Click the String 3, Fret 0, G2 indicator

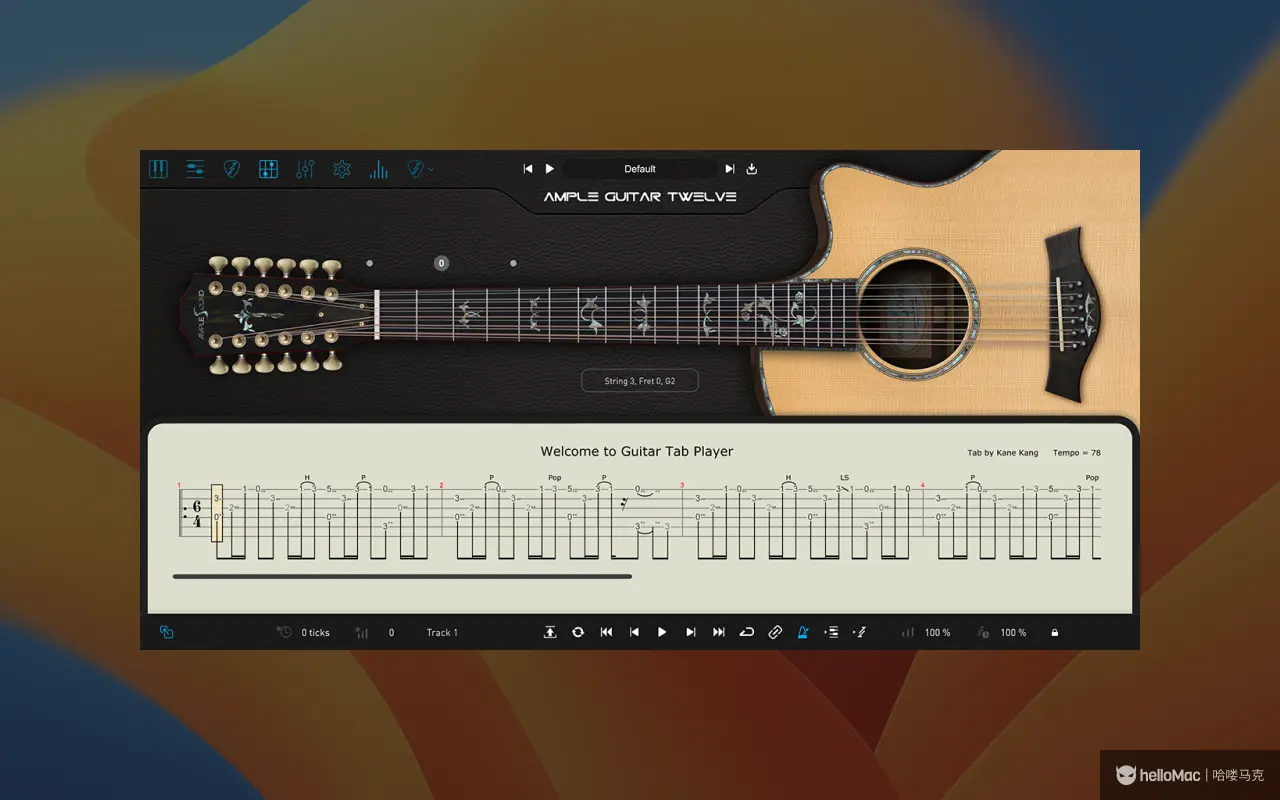click(x=639, y=380)
